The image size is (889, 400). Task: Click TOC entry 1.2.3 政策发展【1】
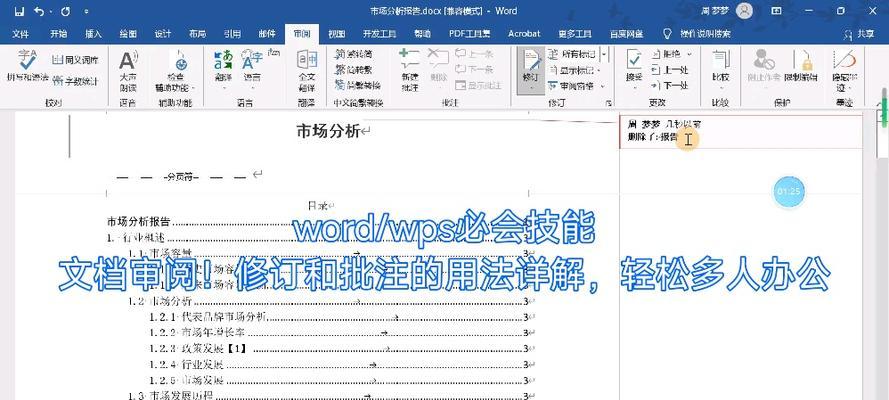[x=199, y=348]
